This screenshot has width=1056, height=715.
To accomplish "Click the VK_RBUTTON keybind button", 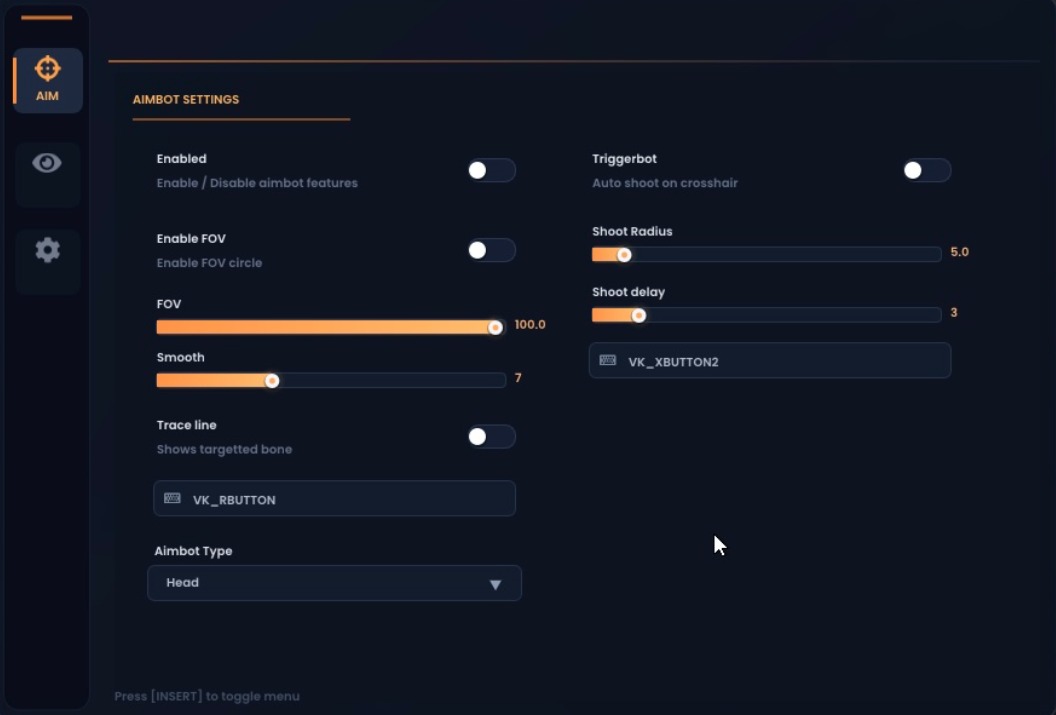I will [x=334, y=499].
